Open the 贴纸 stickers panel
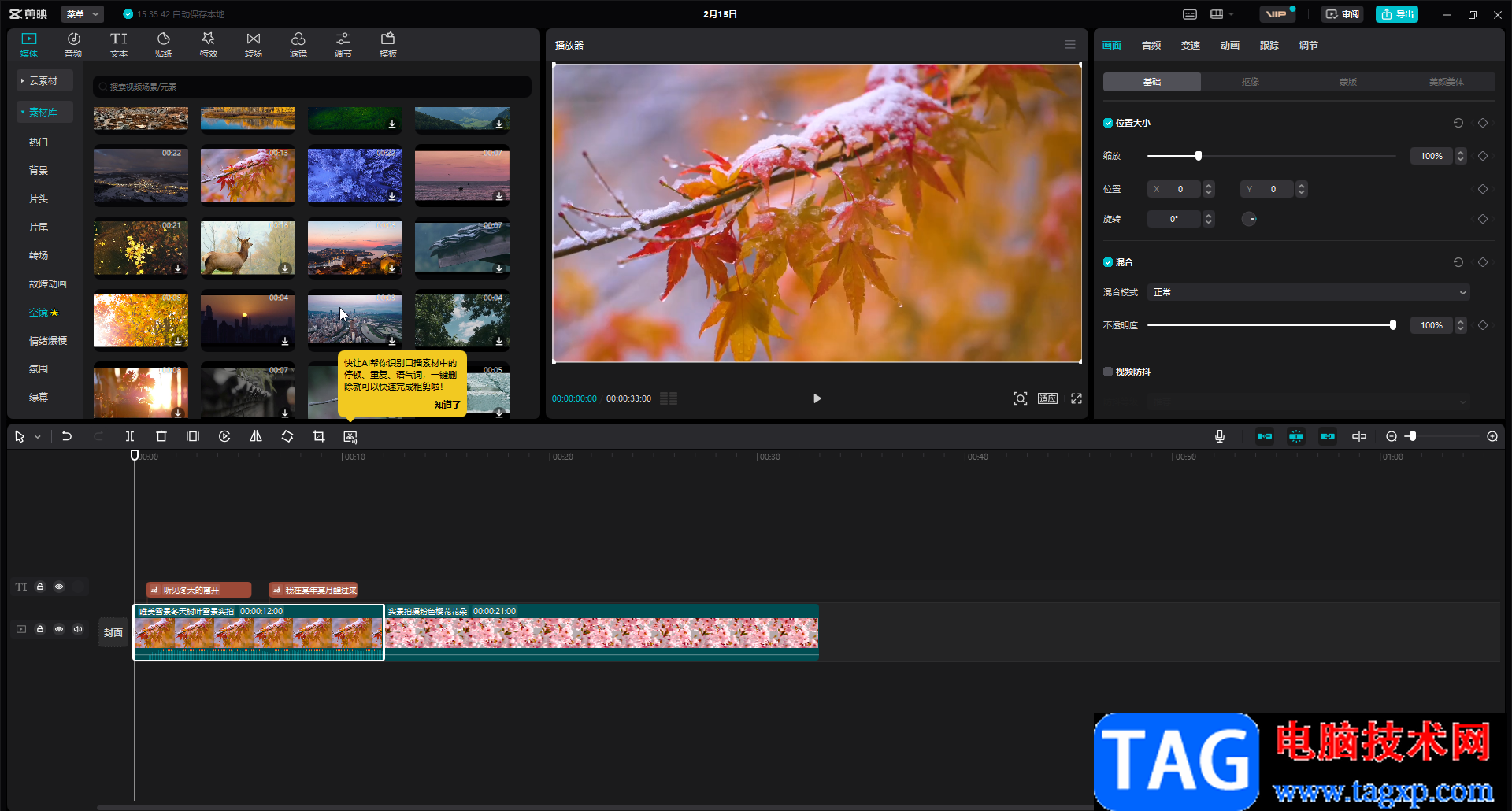 click(164, 45)
